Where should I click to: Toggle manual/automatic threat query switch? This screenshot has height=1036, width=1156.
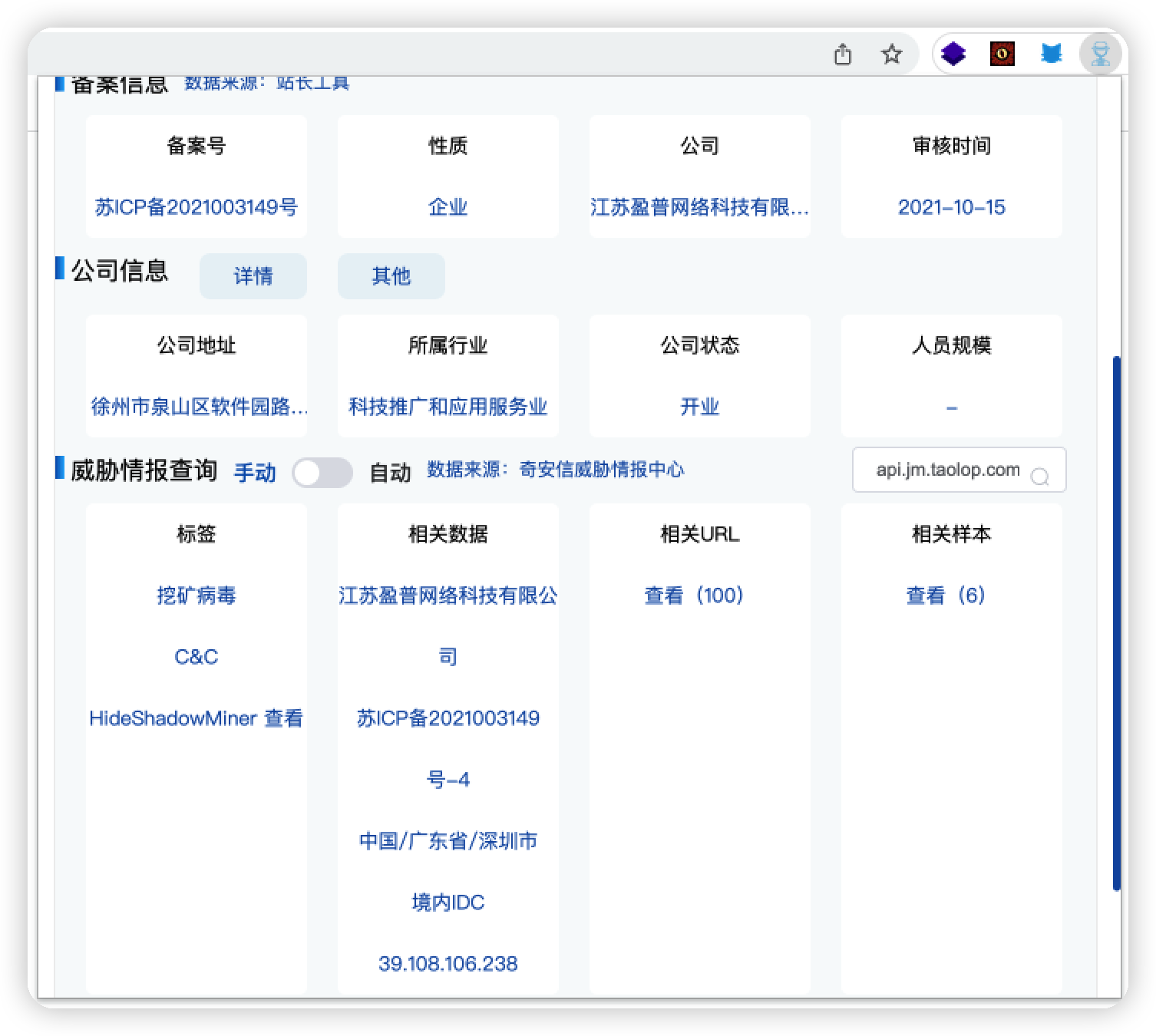[322, 473]
